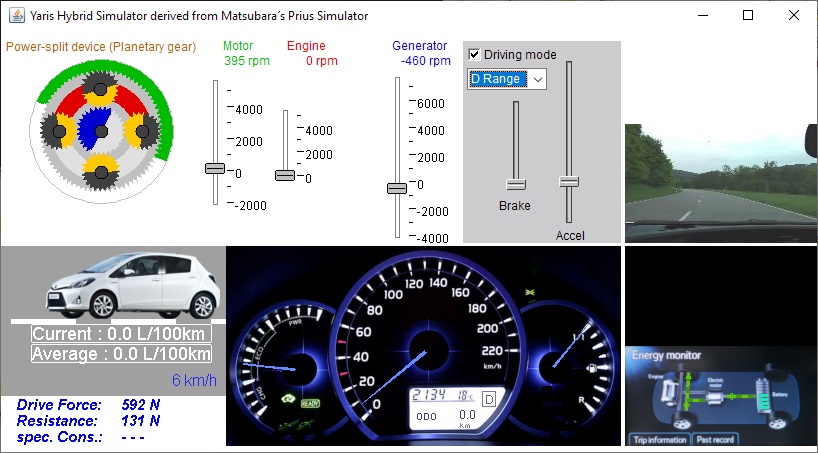Click the white Yaris car image
This screenshot has width=818, height=453.
[x=134, y=285]
